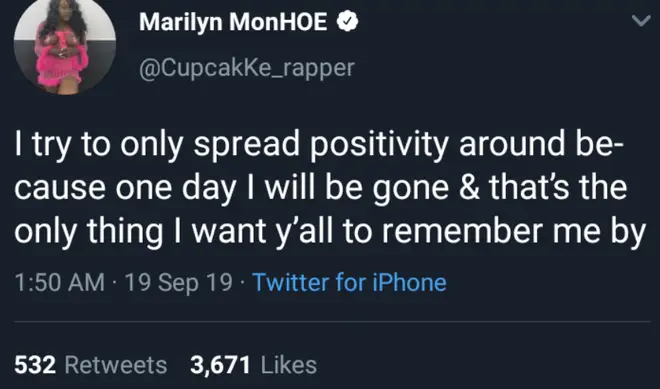Click the 1:50 AM timestamp

59,282
